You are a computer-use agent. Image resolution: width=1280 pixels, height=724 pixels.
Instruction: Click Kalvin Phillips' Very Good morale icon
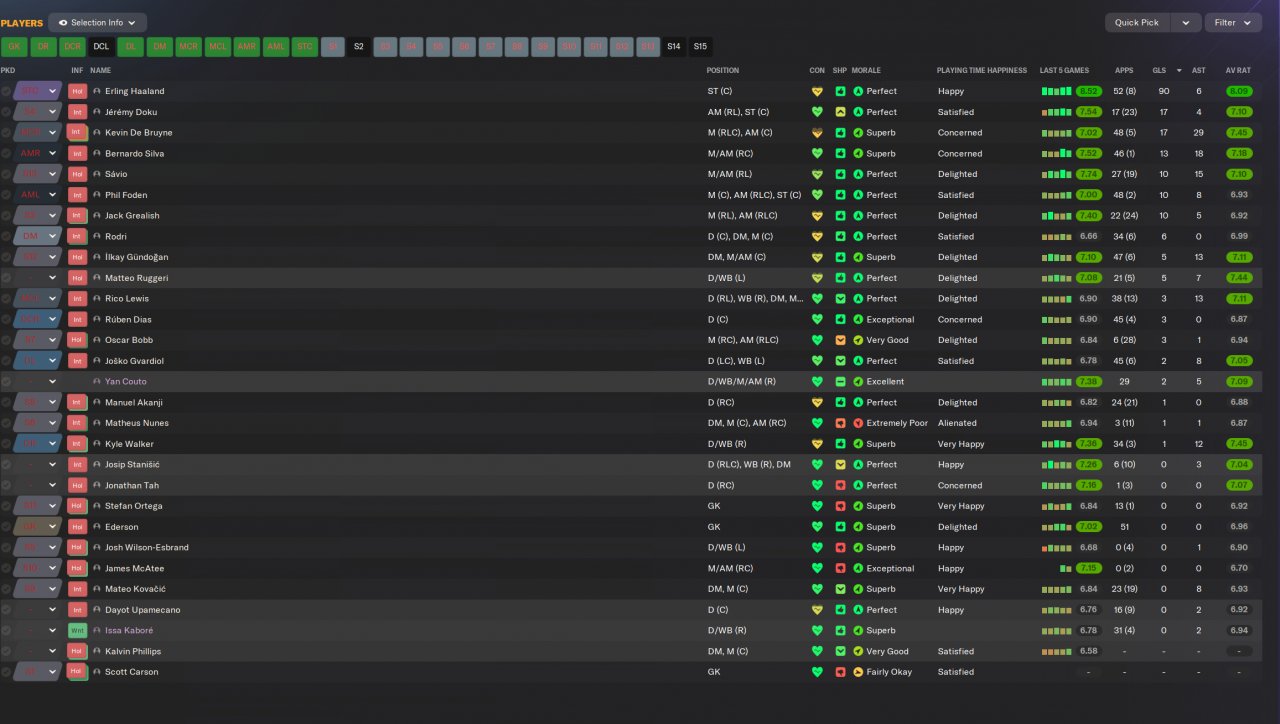pyautogui.click(x=858, y=651)
